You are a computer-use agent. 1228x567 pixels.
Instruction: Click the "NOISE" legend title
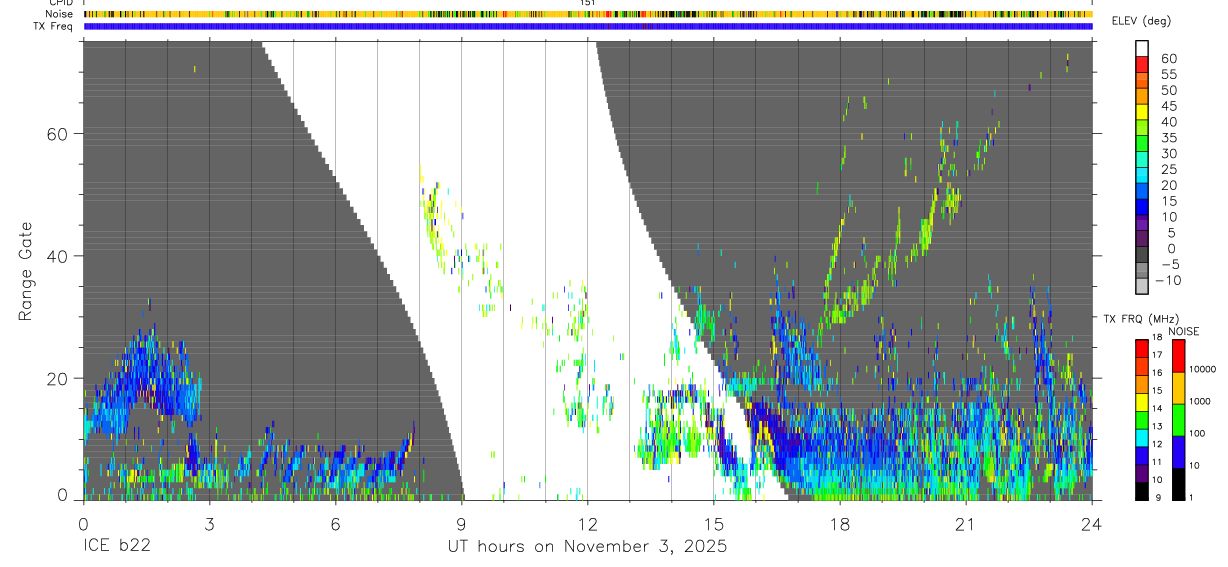(x=1183, y=331)
